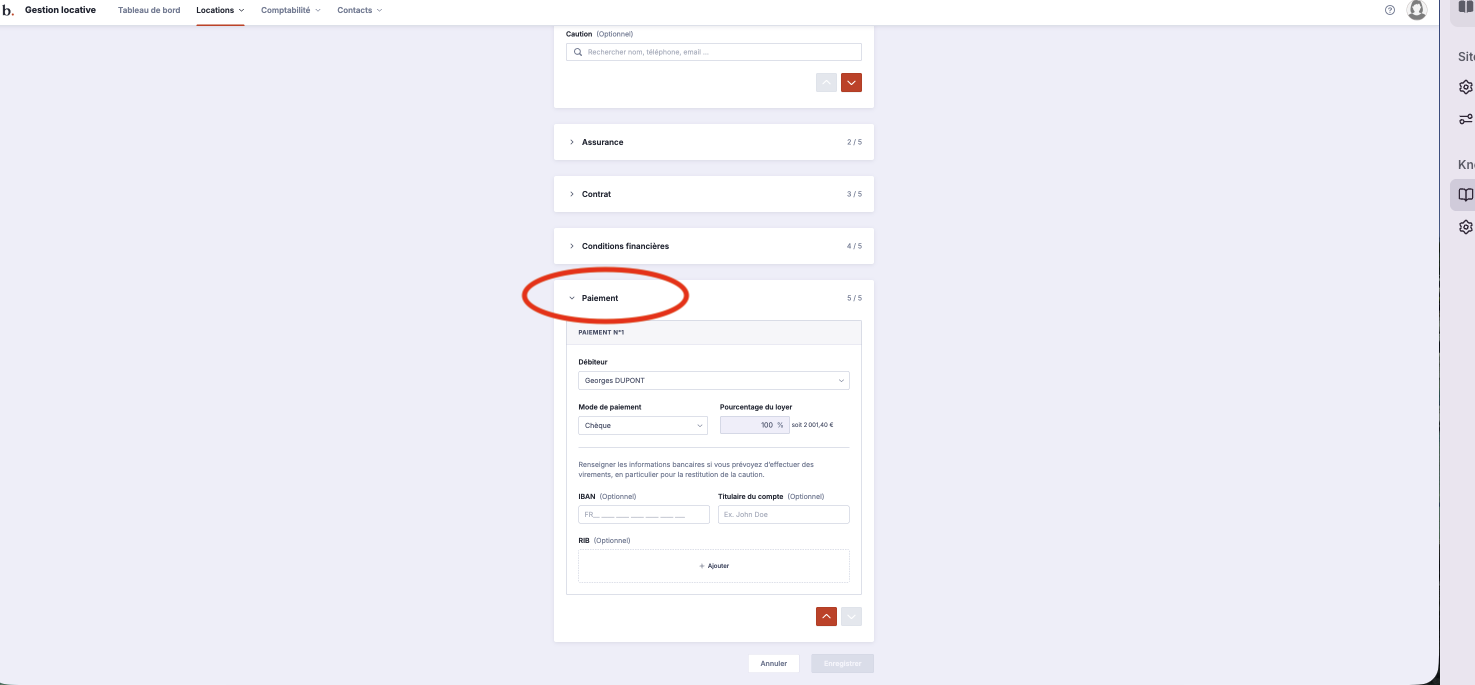Click the sliders icon in right sidebar
The height and width of the screenshot is (685, 1475).
tap(1465, 119)
